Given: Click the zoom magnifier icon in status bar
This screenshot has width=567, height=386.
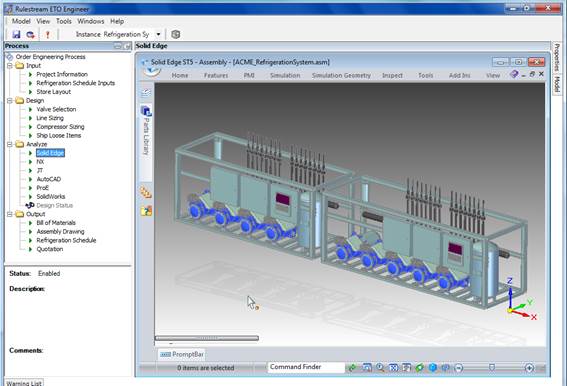Looking at the screenshot, I should [380, 368].
